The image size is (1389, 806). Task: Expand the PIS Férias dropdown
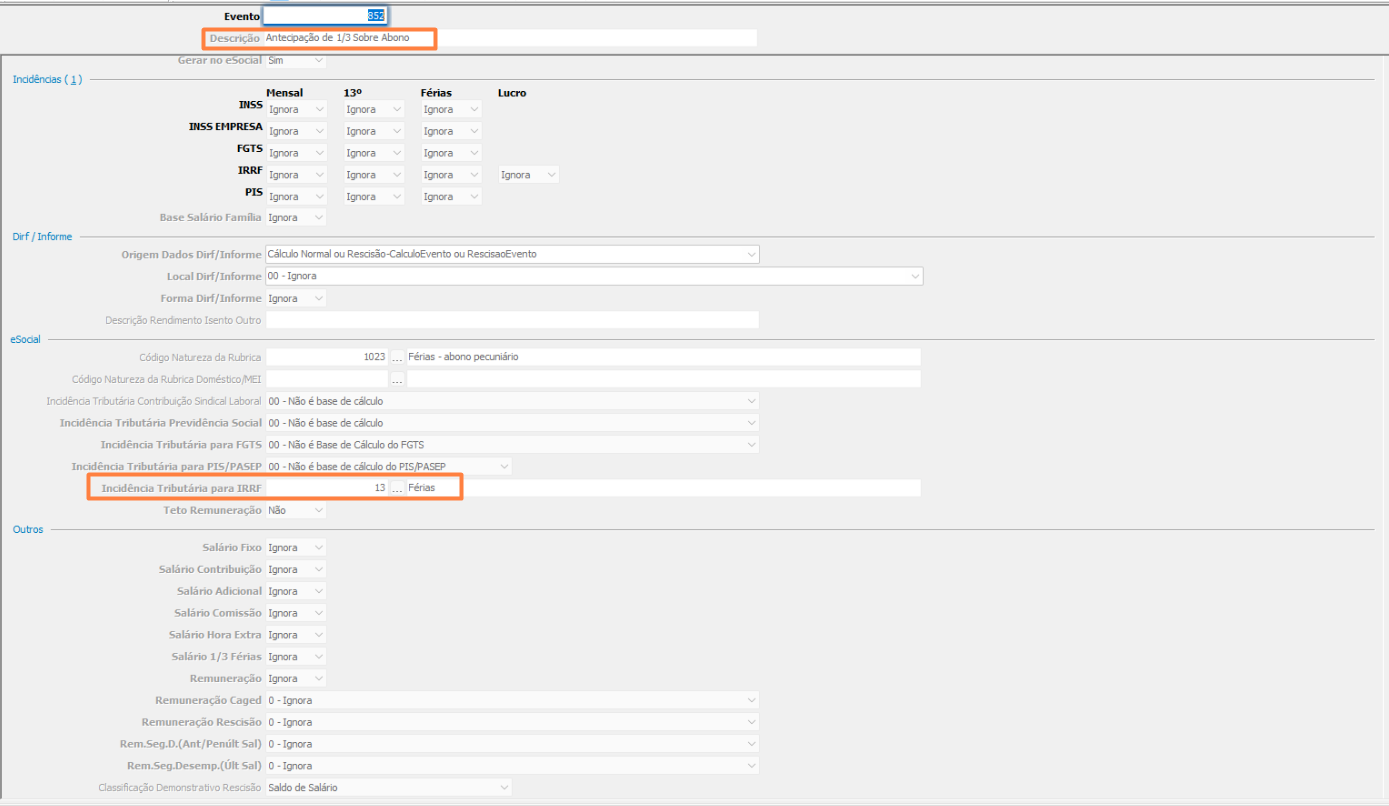[x=451, y=197]
